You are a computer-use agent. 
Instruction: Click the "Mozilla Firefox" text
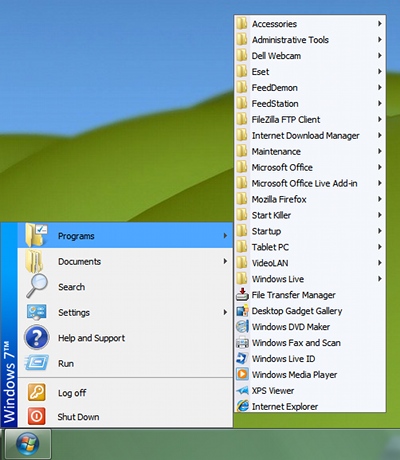[x=279, y=199]
